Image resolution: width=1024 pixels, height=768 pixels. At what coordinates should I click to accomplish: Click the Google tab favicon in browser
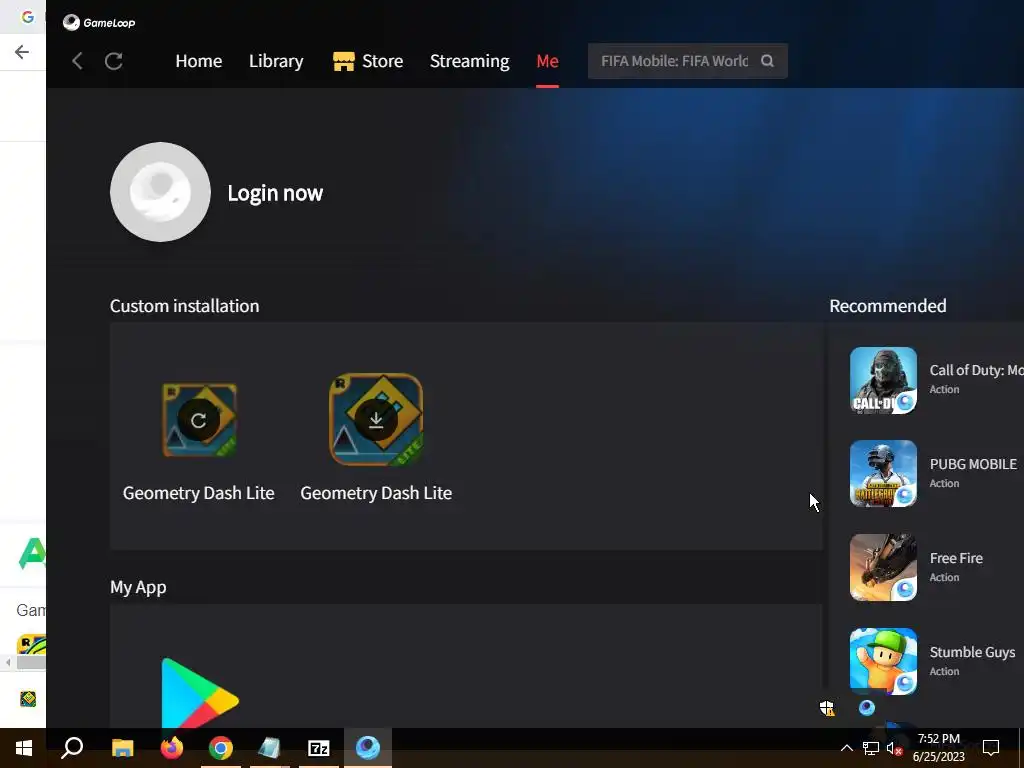point(27,17)
